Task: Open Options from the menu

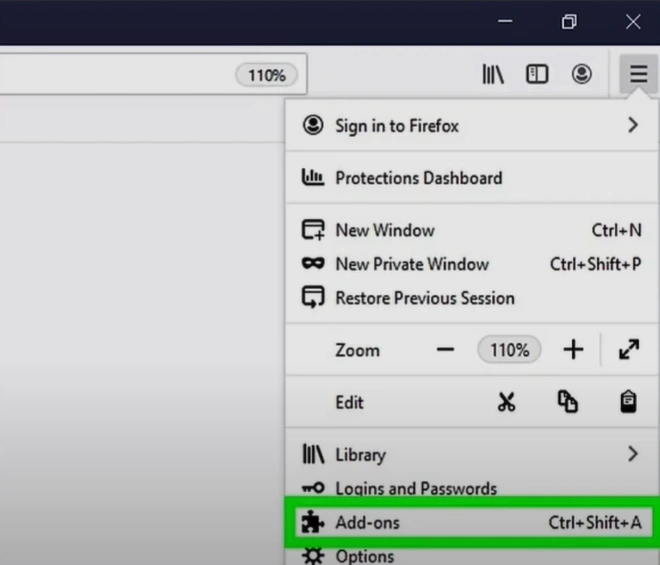Action: coord(471,556)
